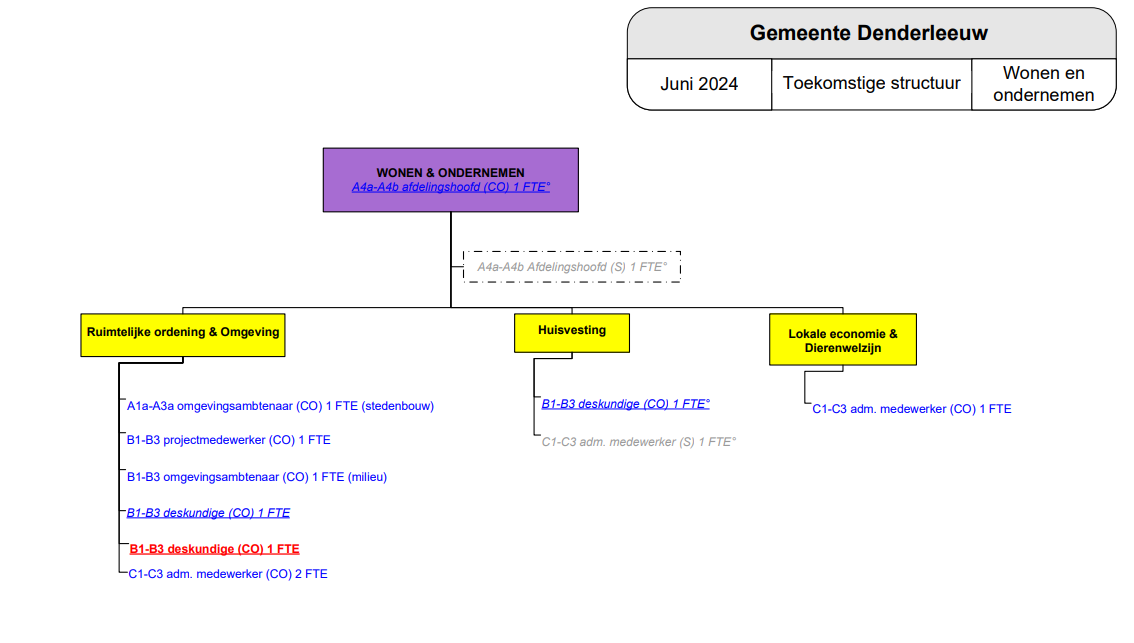Click the red bold B1-B3 deskundige entry

coord(214,549)
